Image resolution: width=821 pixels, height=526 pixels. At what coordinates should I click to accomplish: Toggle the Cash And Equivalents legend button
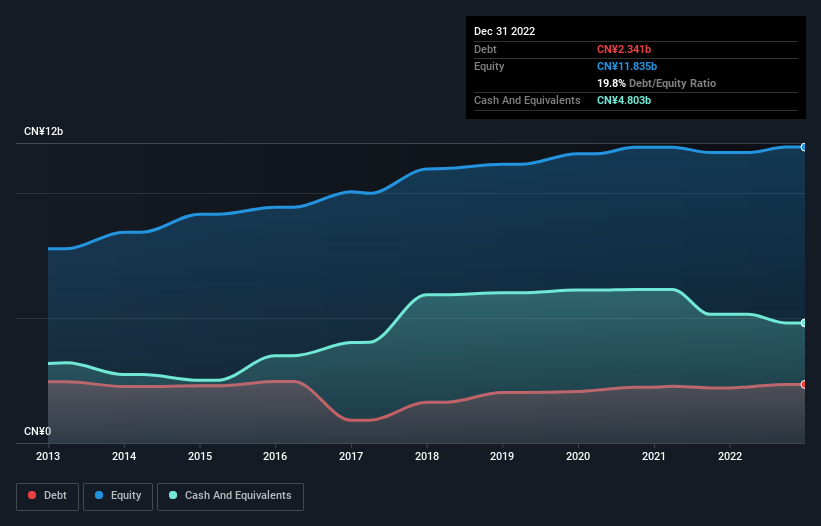click(x=230, y=496)
